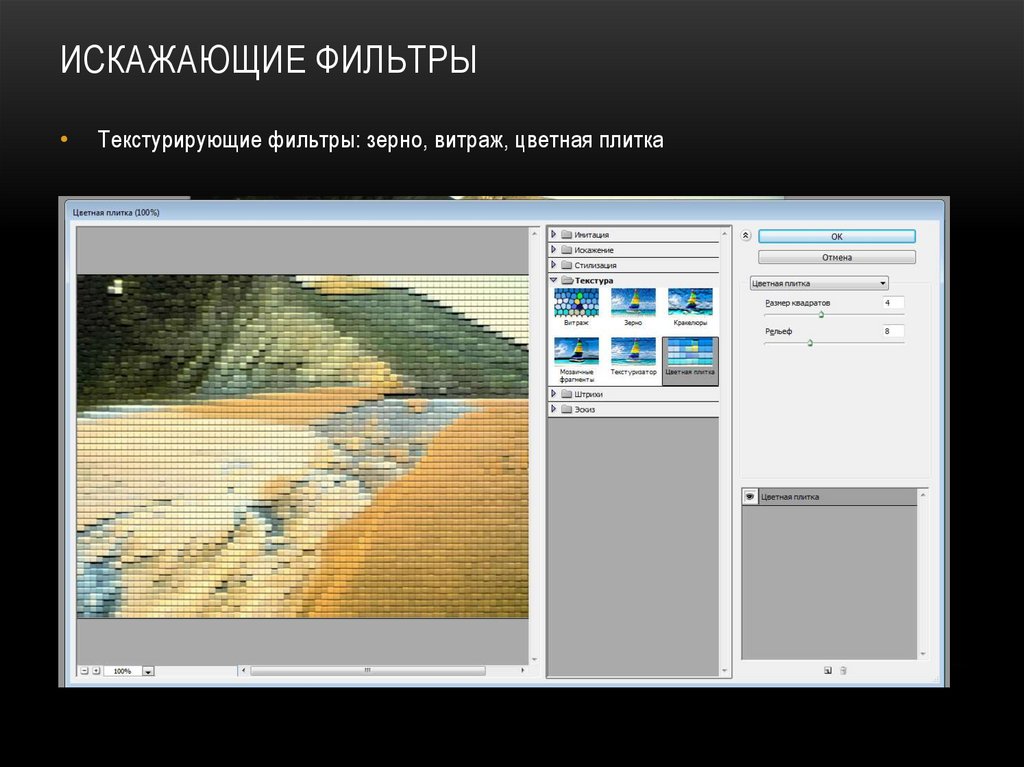The width and height of the screenshot is (1024, 767).
Task: Open the zoom percentage dropdown
Action: (x=148, y=672)
